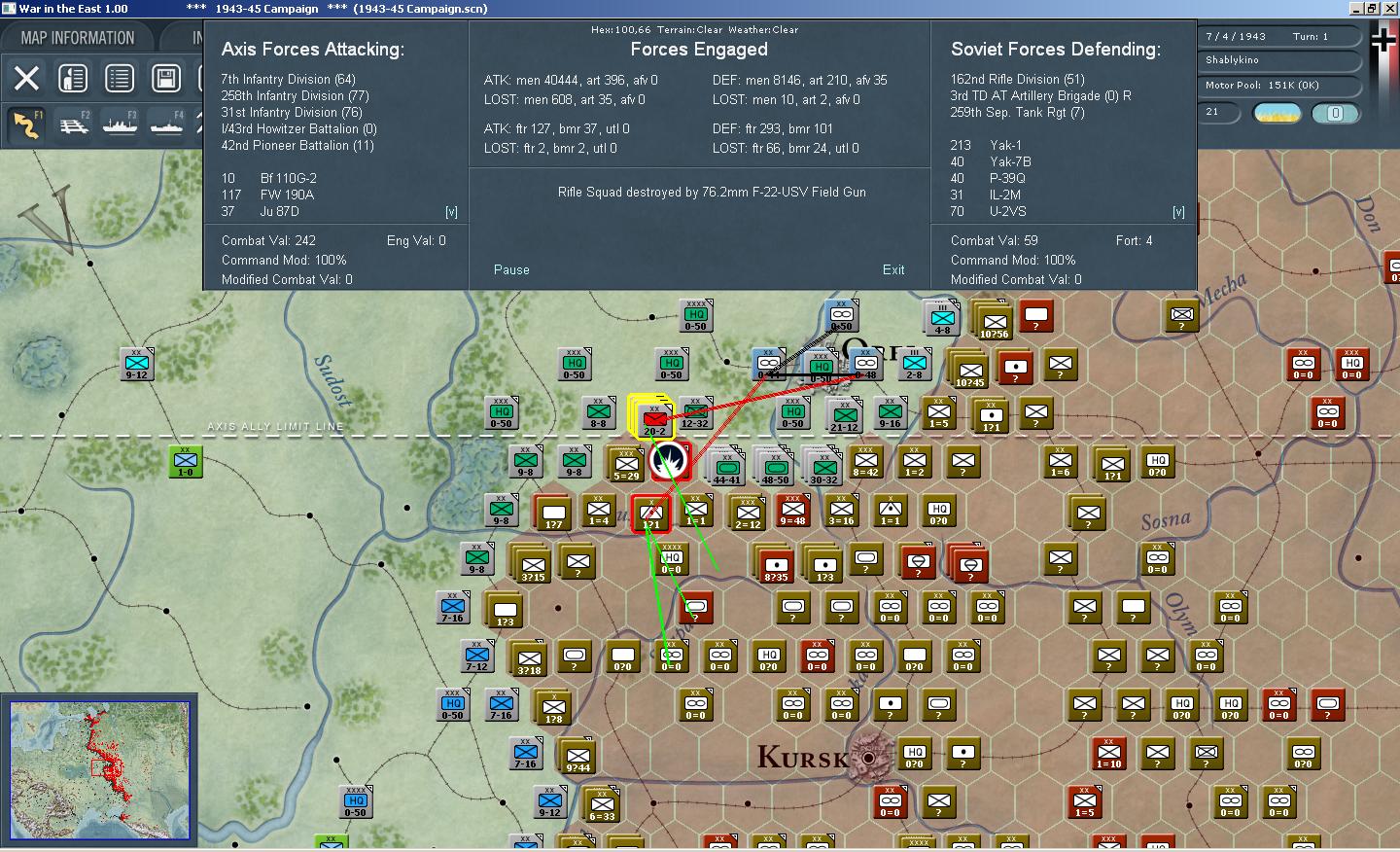The height and width of the screenshot is (852, 1400).
Task: Expand Soviet air units list [v]
Action: (1178, 211)
